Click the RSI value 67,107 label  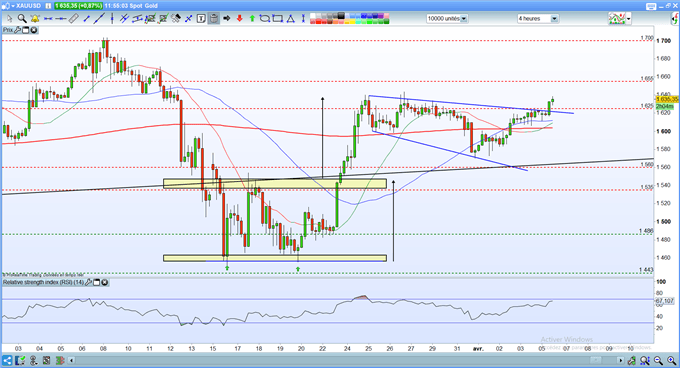click(x=664, y=300)
